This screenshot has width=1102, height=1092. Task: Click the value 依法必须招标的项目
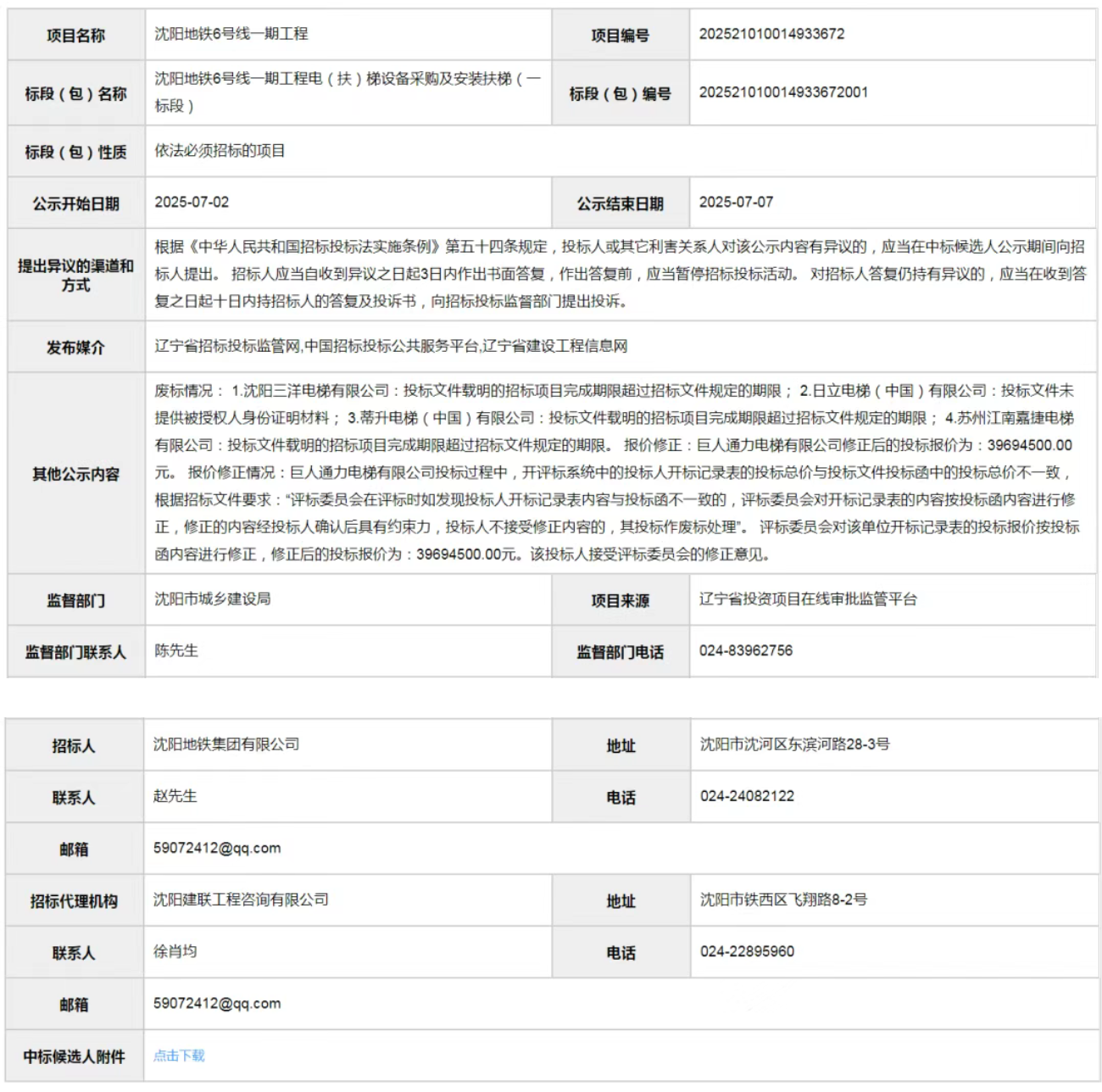[x=220, y=151]
